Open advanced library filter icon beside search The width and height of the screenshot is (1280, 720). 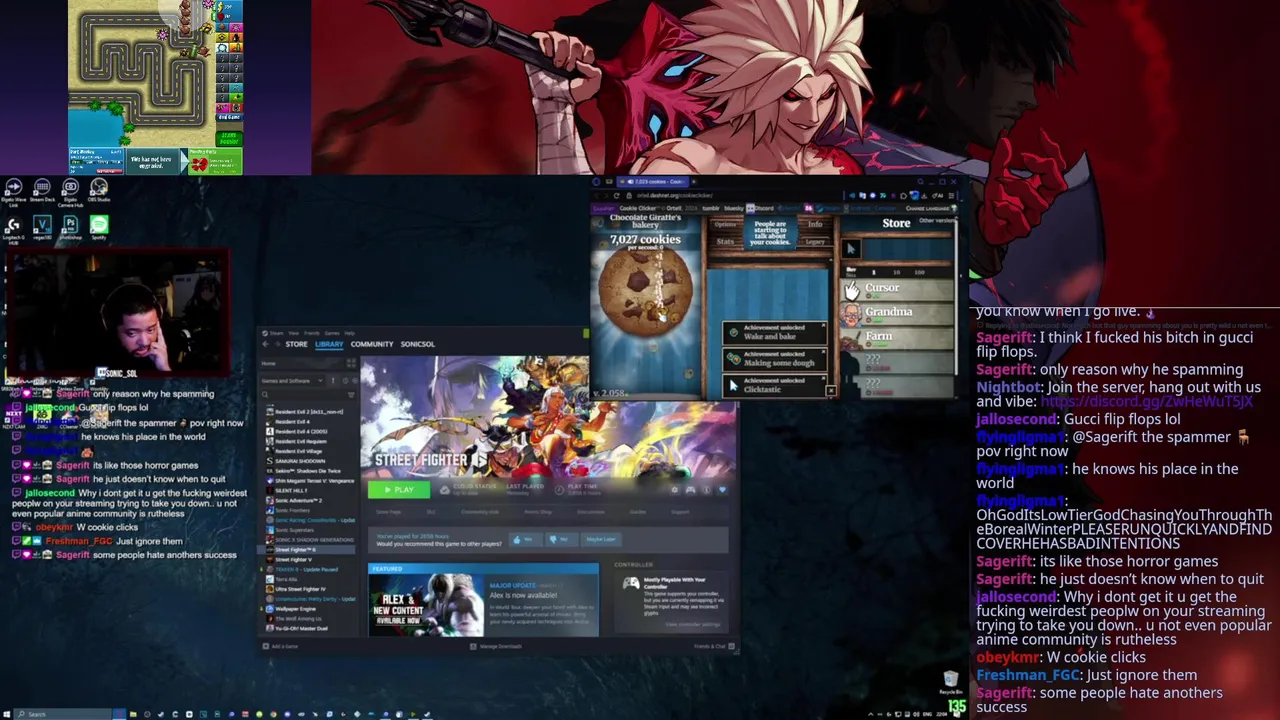[352, 395]
